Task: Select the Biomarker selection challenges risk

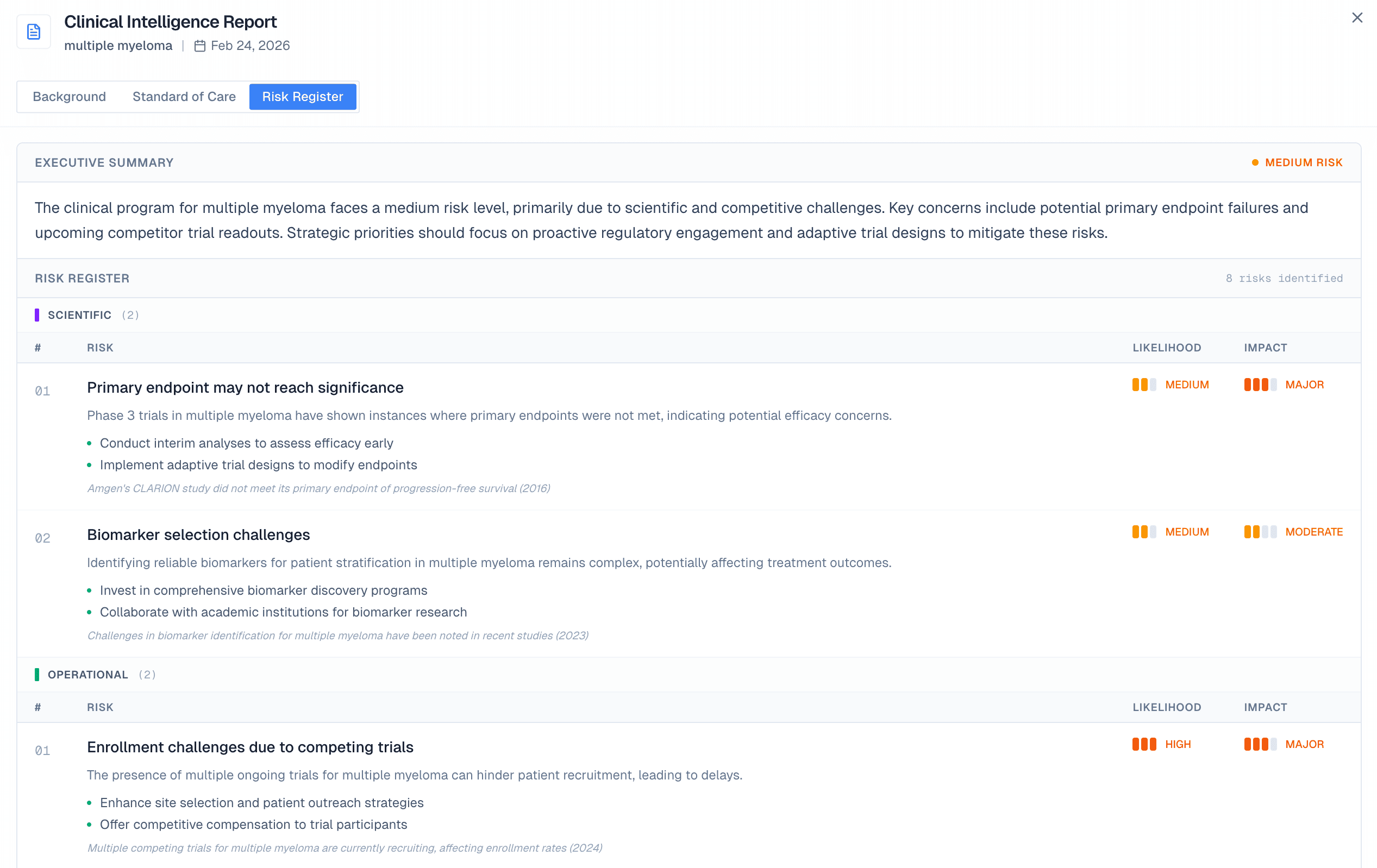Action: [x=198, y=535]
